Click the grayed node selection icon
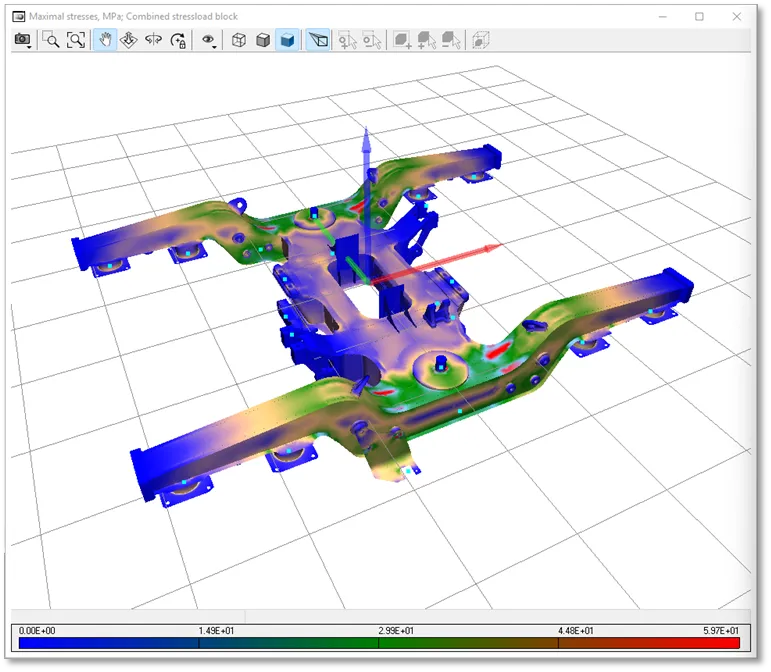The image size is (771, 672). [347, 40]
